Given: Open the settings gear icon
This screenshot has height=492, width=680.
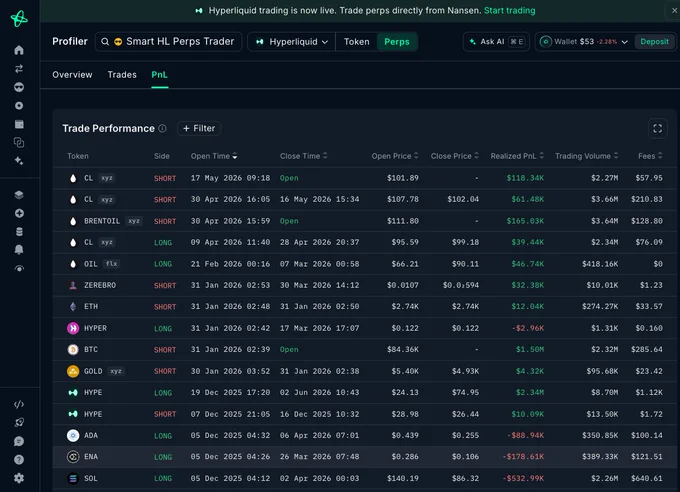Looking at the screenshot, I should [x=19, y=478].
